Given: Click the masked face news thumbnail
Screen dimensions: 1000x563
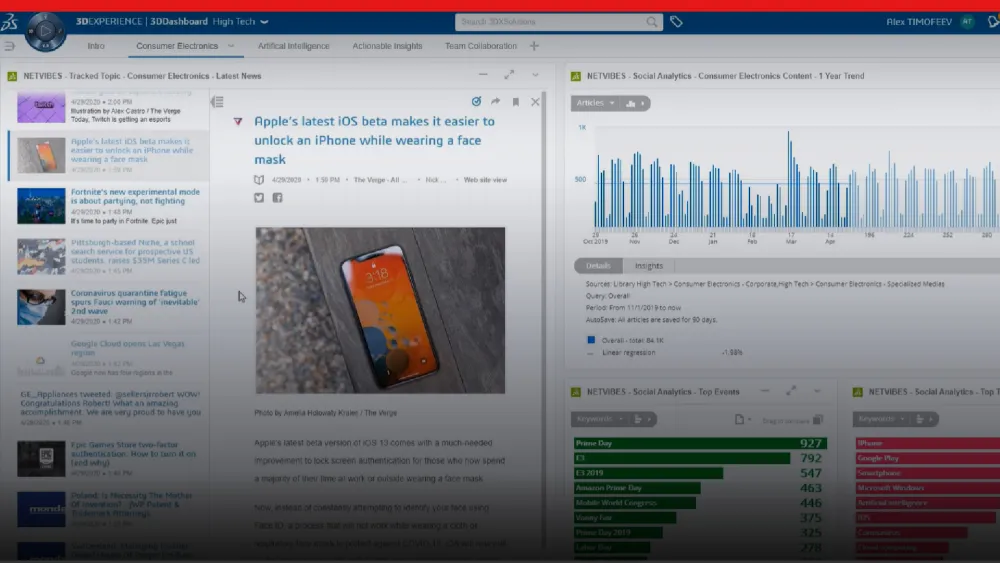Looking at the screenshot, I should [x=41, y=307].
